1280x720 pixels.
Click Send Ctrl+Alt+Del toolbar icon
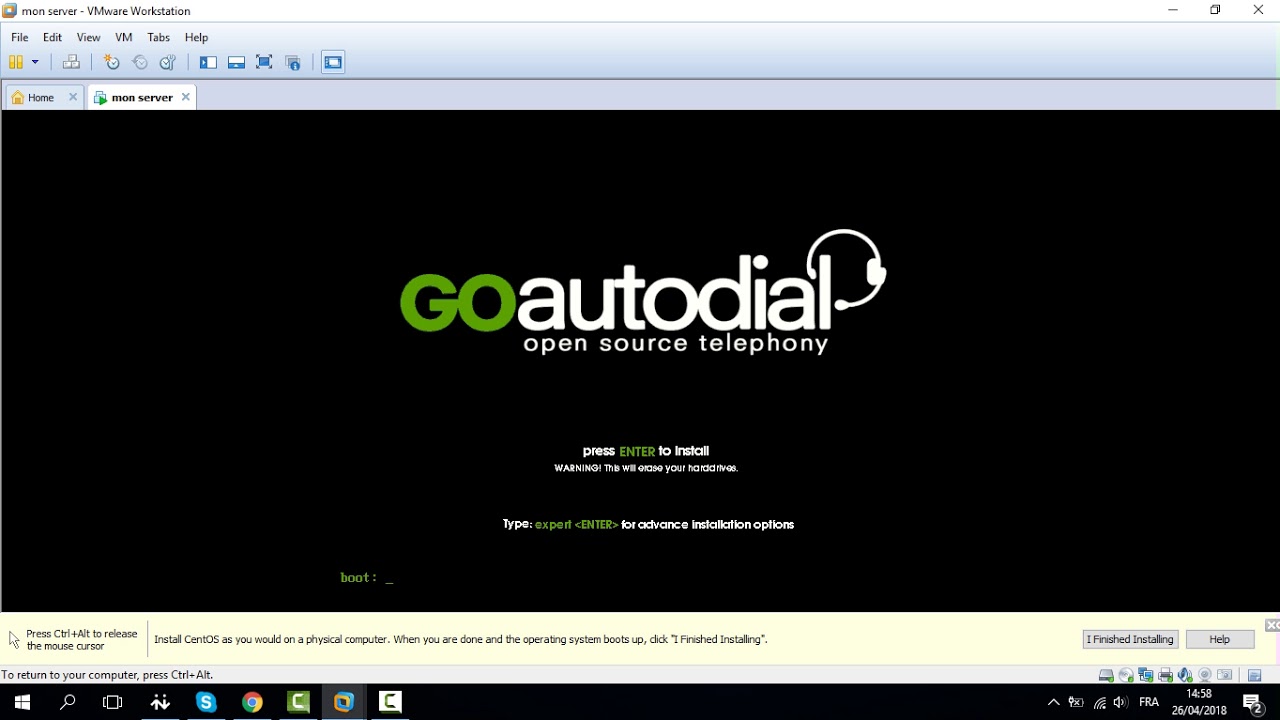point(71,62)
